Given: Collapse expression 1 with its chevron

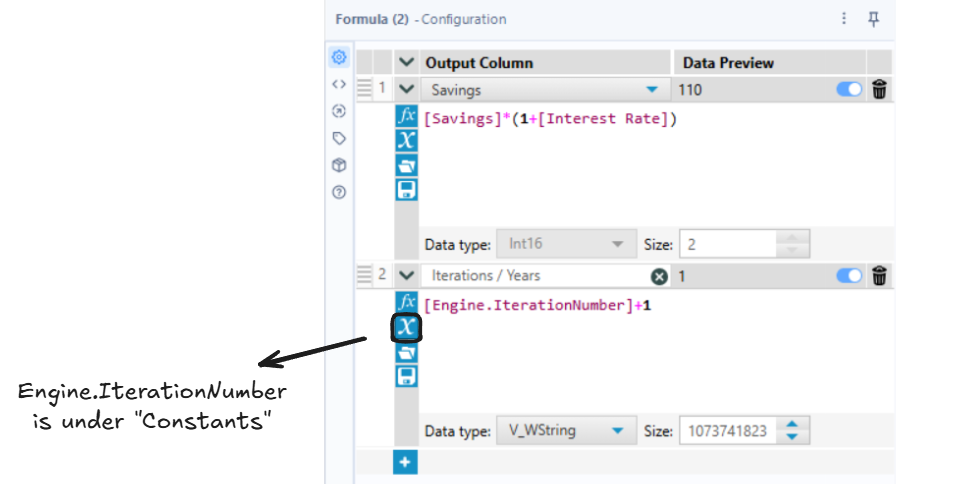Looking at the screenshot, I should point(406,90).
